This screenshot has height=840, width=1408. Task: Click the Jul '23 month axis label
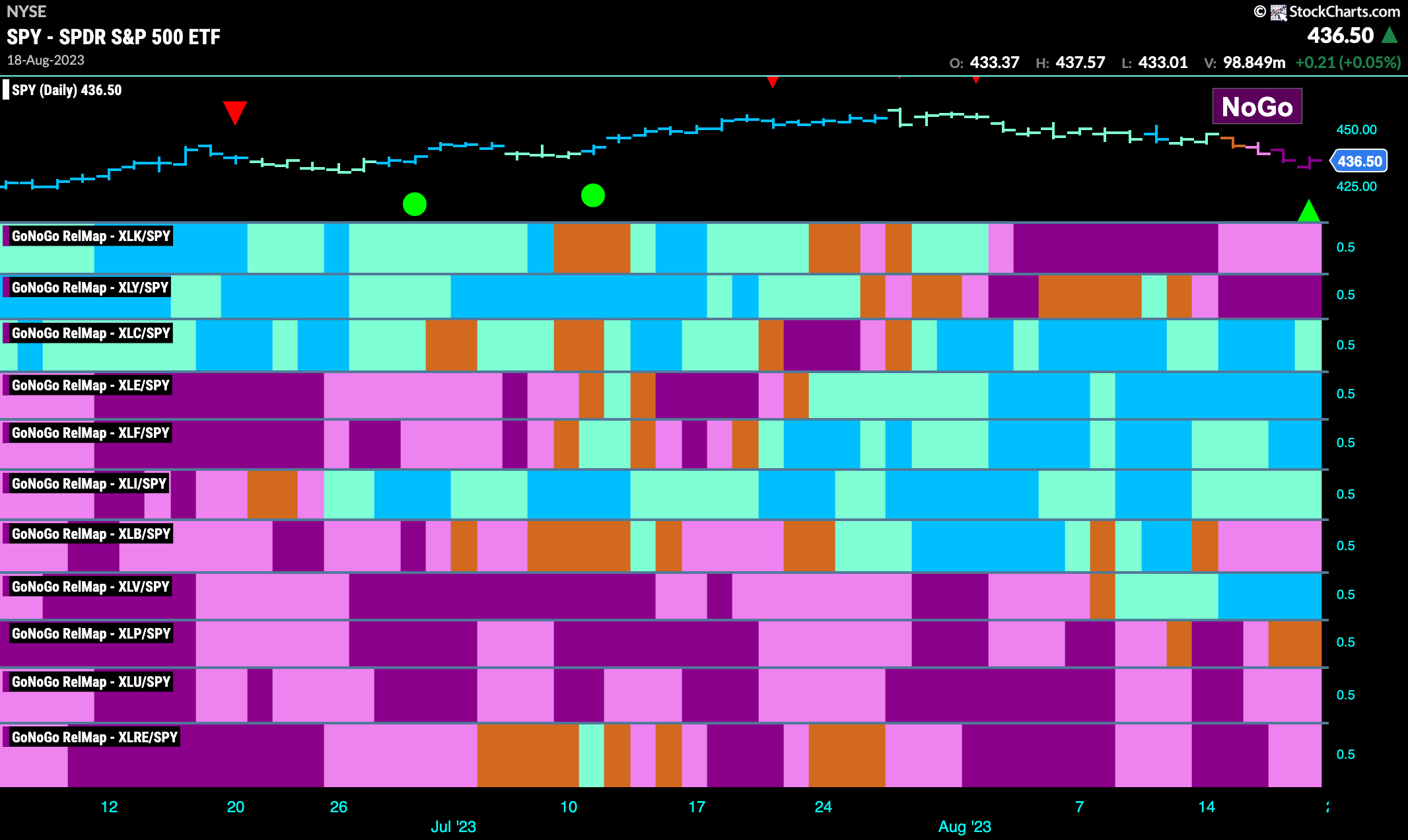coord(453,827)
